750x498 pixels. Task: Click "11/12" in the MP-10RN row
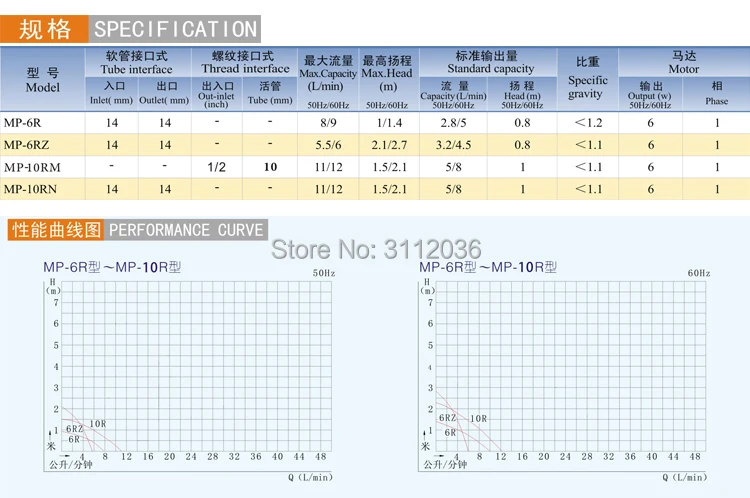pyautogui.click(x=328, y=189)
